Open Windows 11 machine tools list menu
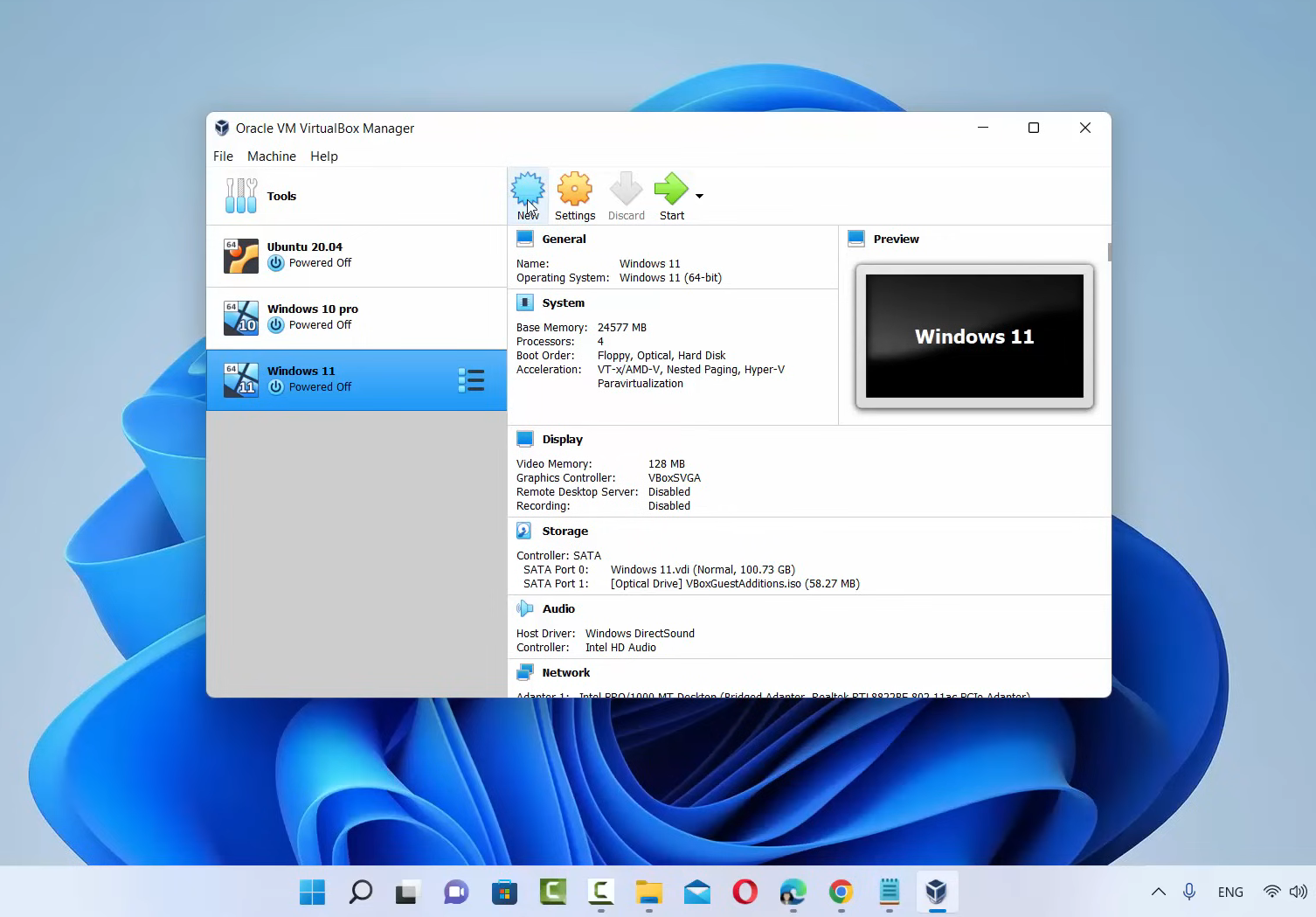This screenshot has height=917, width=1316. pyautogui.click(x=471, y=380)
